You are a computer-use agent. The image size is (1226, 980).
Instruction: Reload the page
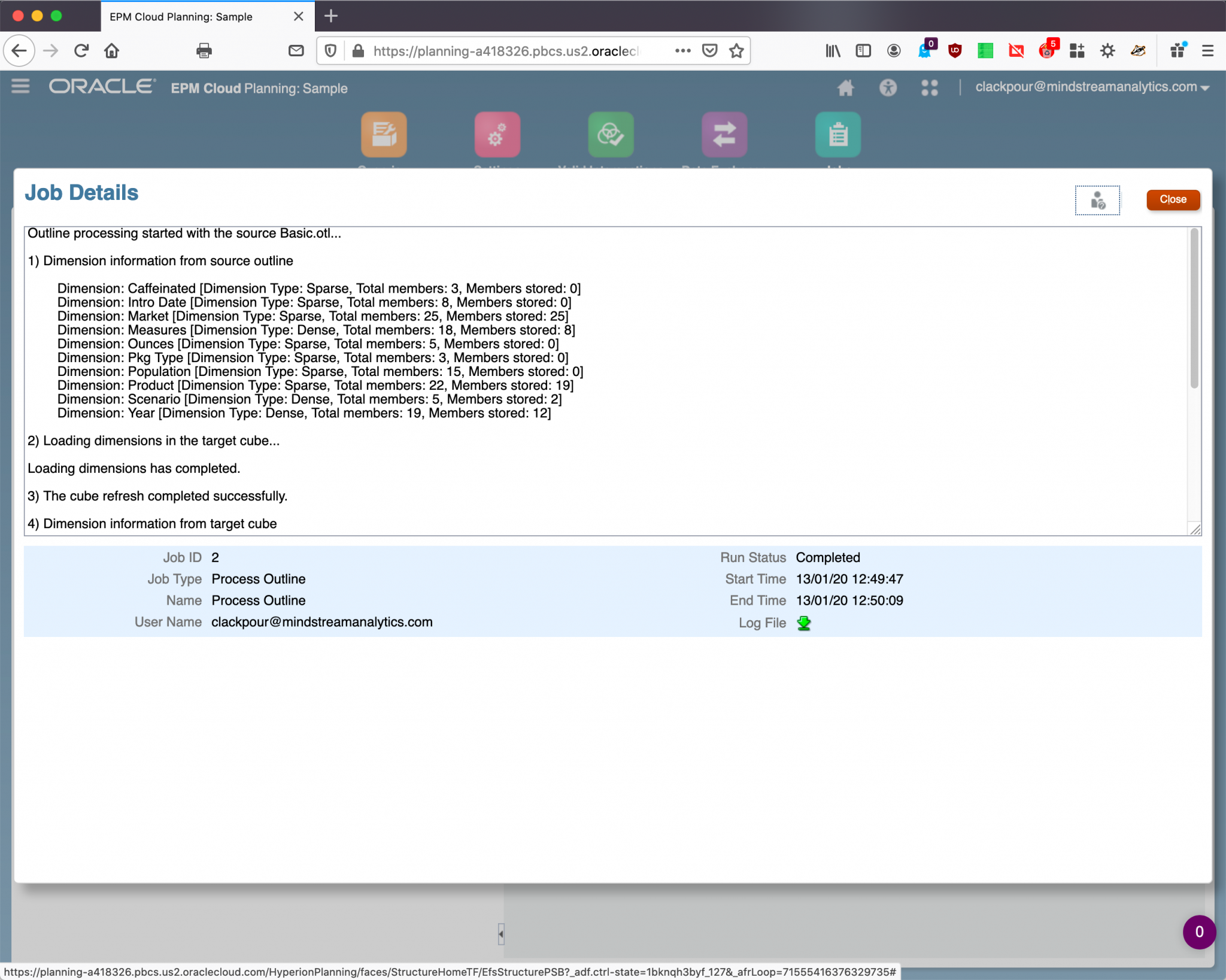click(81, 51)
